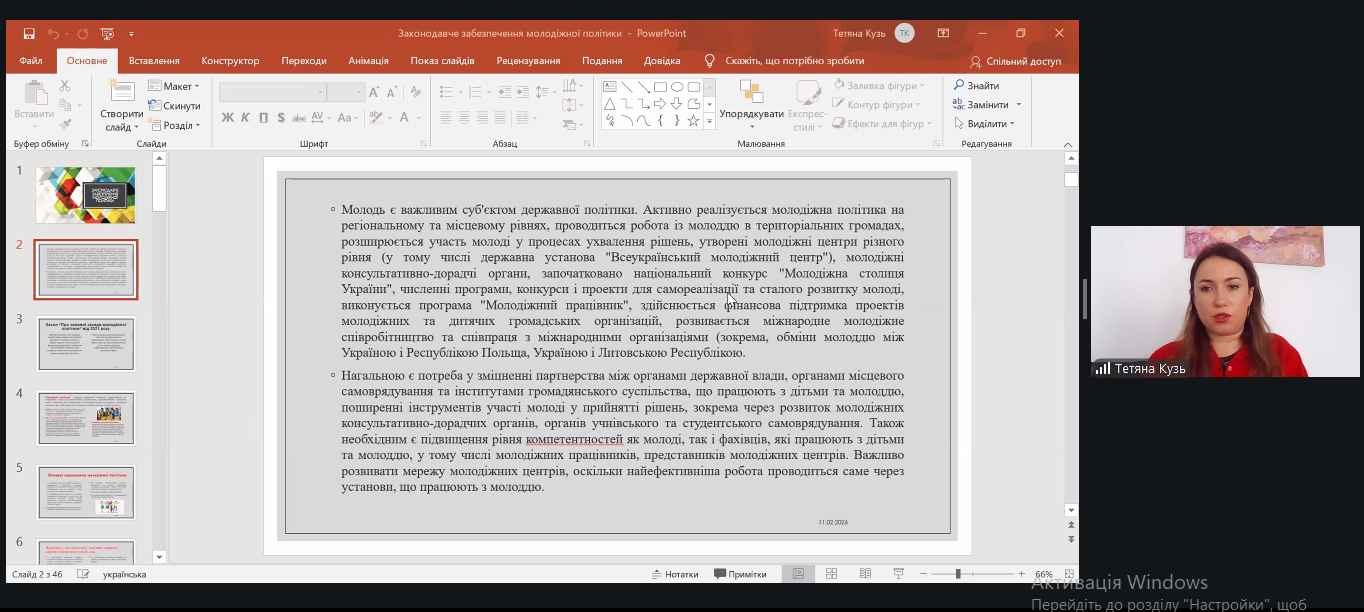
Task: Open Reading view from status bar
Action: click(865, 574)
